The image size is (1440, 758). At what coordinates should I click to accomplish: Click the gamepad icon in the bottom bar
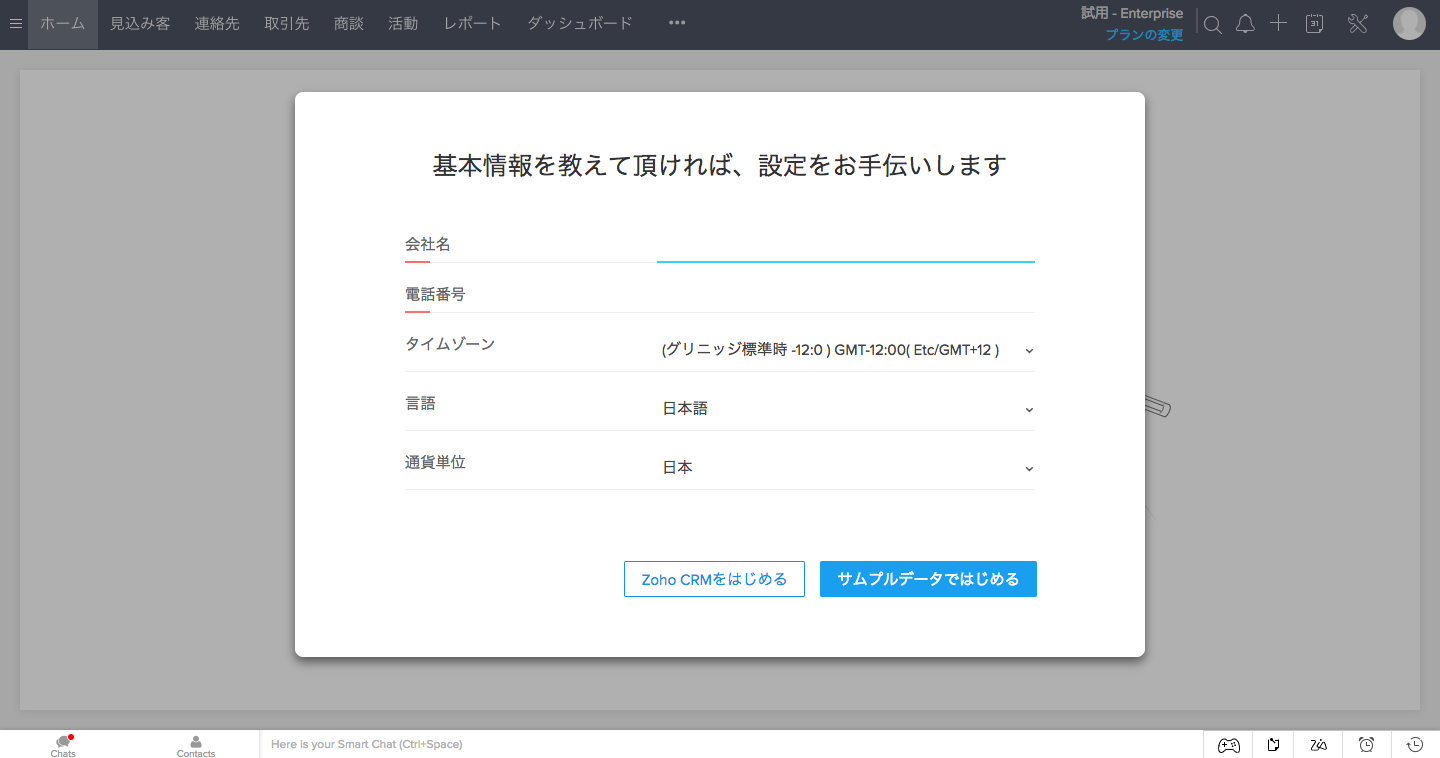1228,745
